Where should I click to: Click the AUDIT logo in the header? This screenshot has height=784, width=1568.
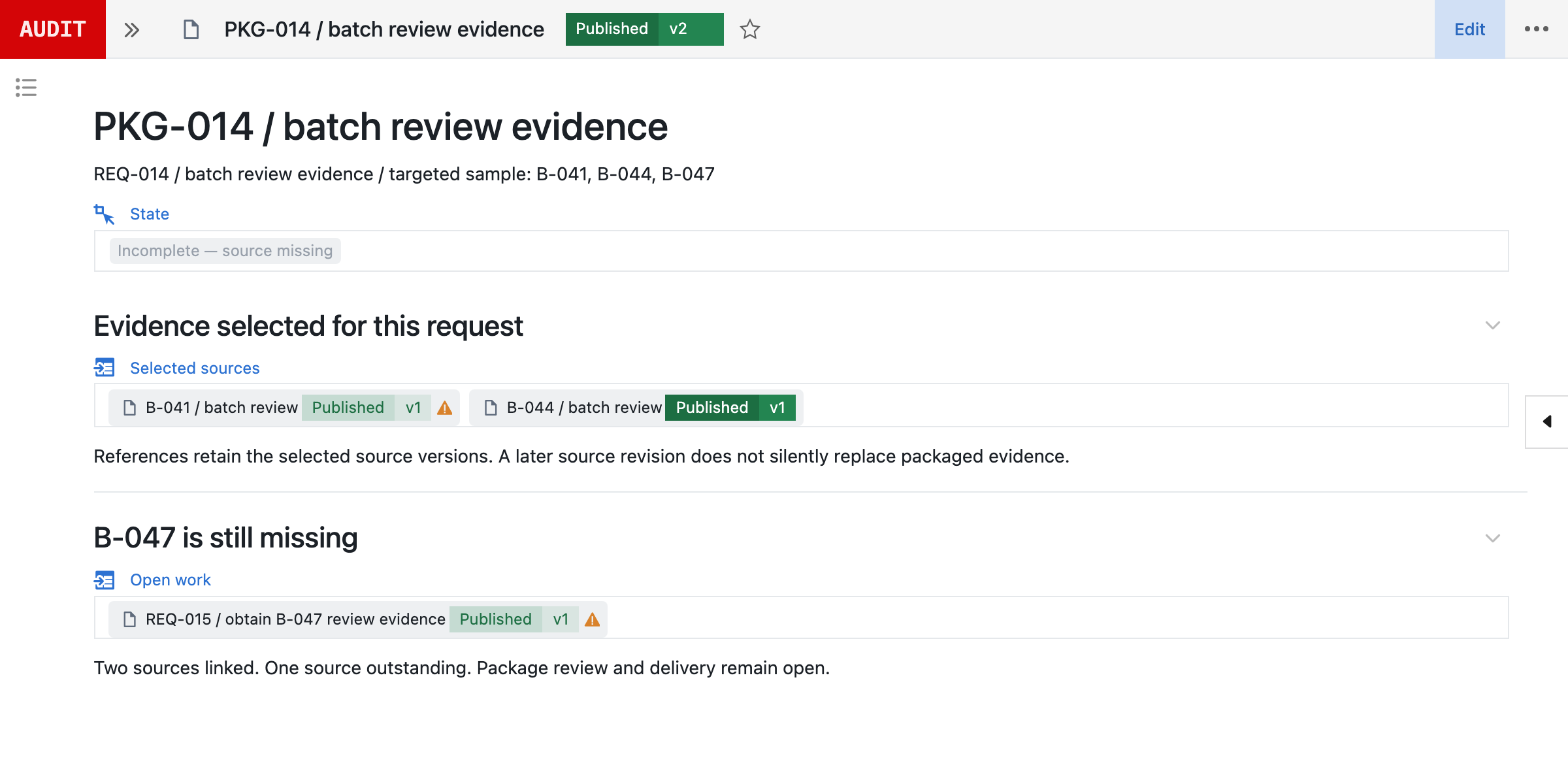53,29
